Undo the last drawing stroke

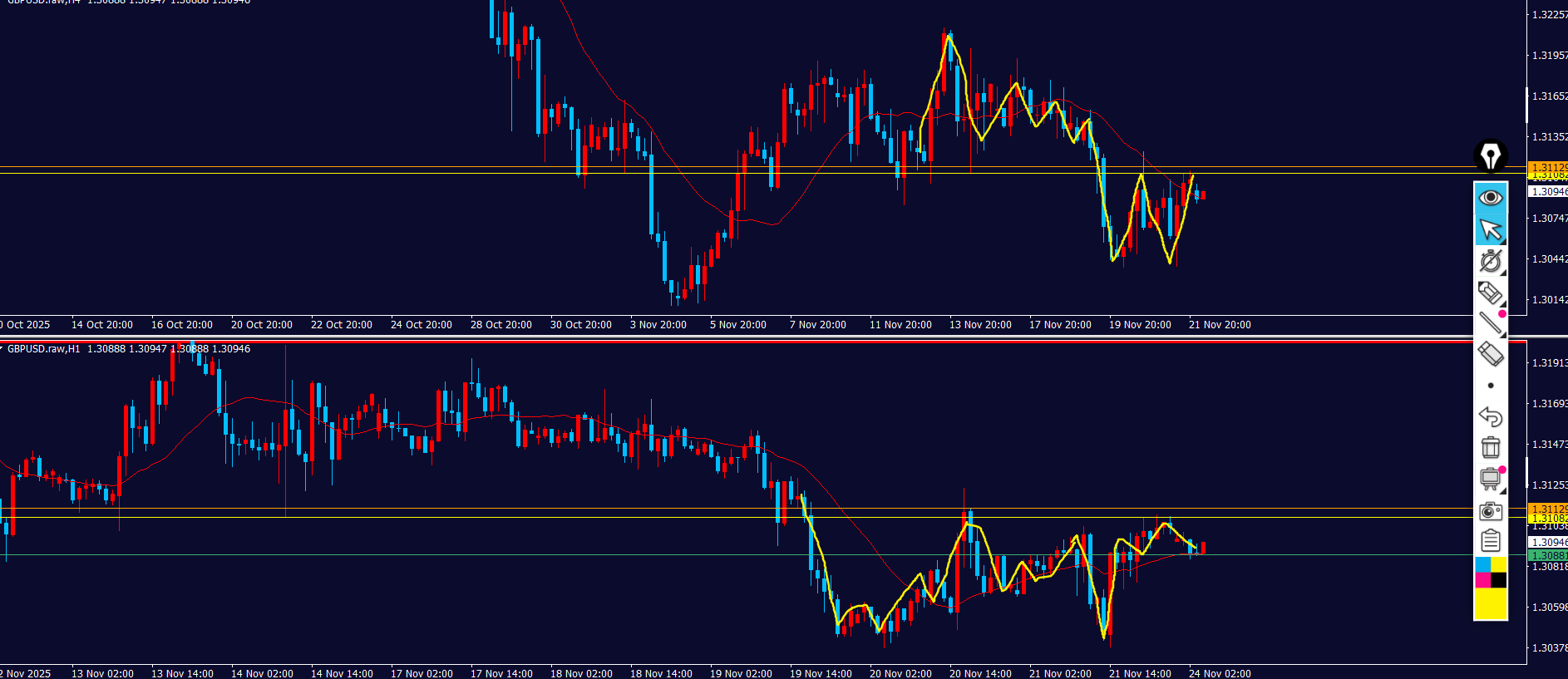1490,416
